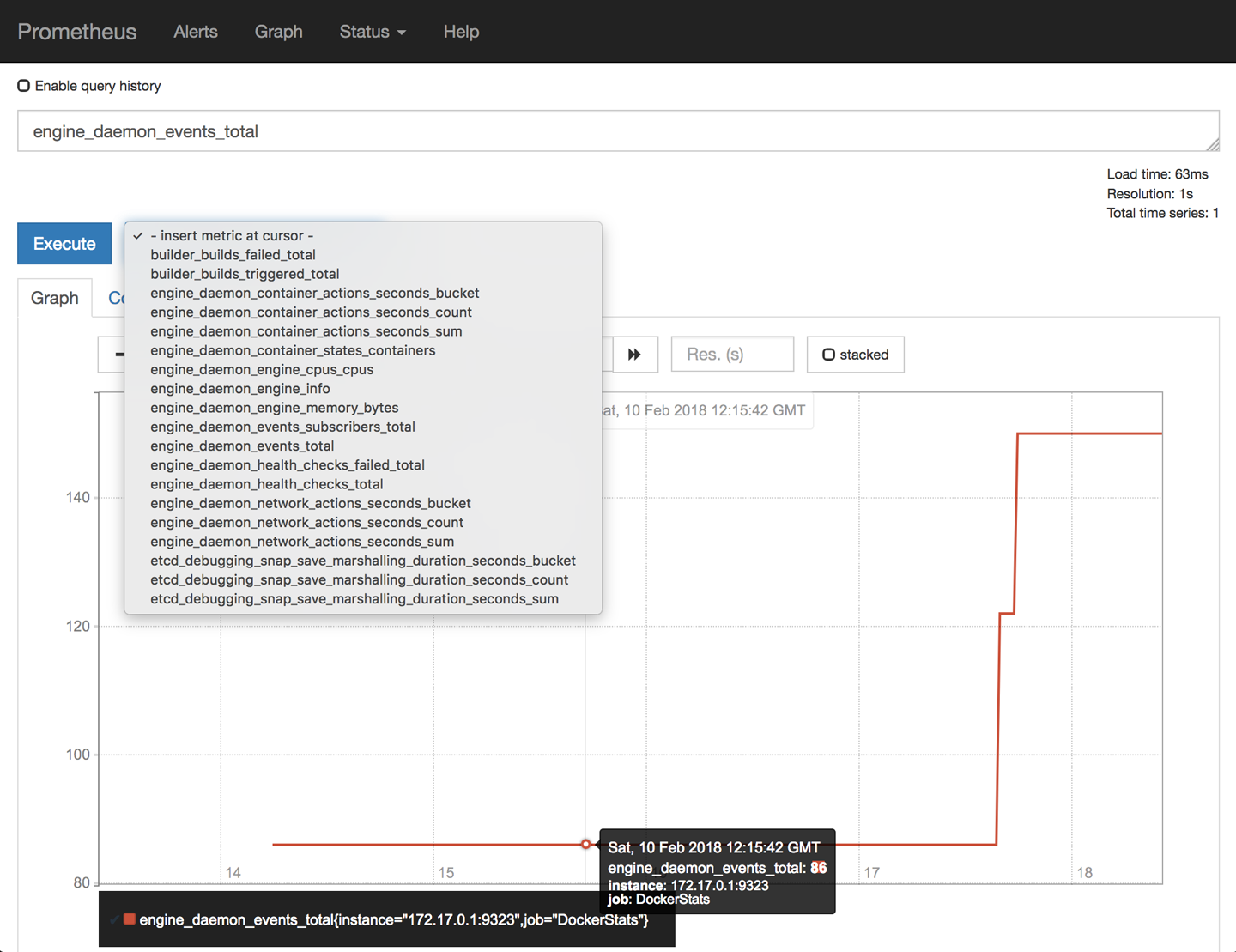Select engine_daemon_health_checks_total metric
Screen dimensions: 1236x952
(267, 483)
